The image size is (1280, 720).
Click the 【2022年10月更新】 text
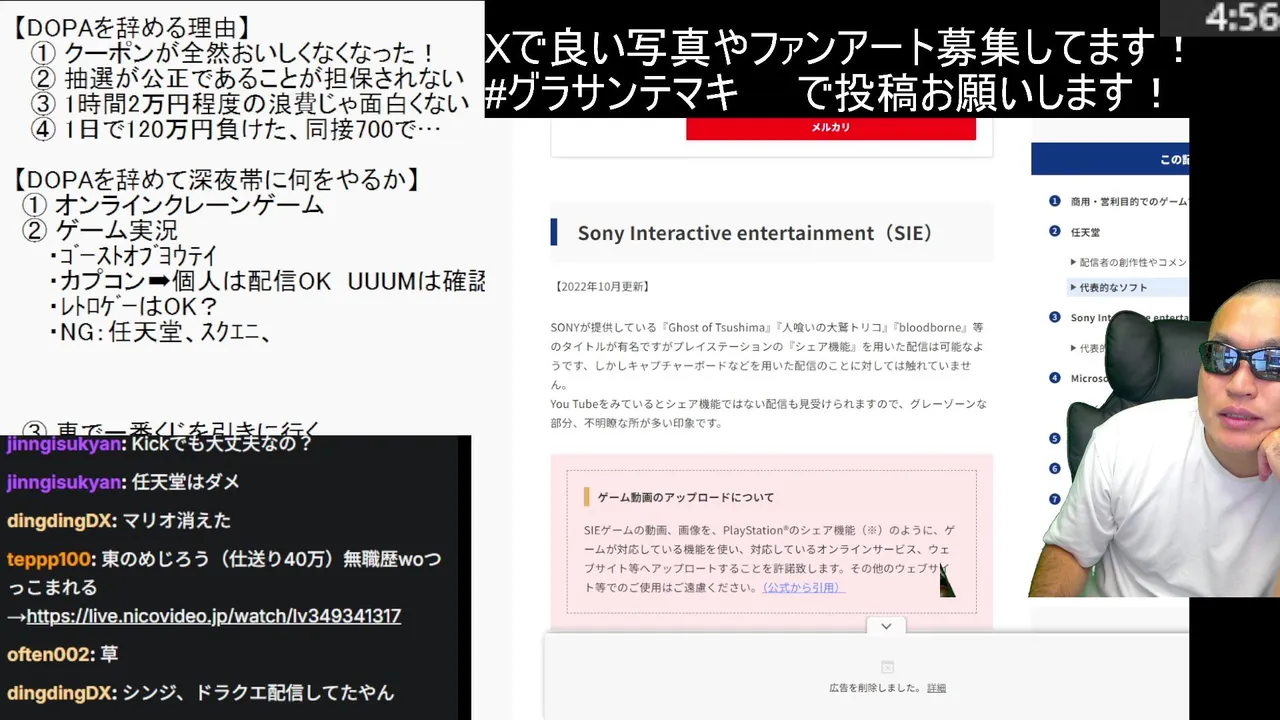coord(601,286)
